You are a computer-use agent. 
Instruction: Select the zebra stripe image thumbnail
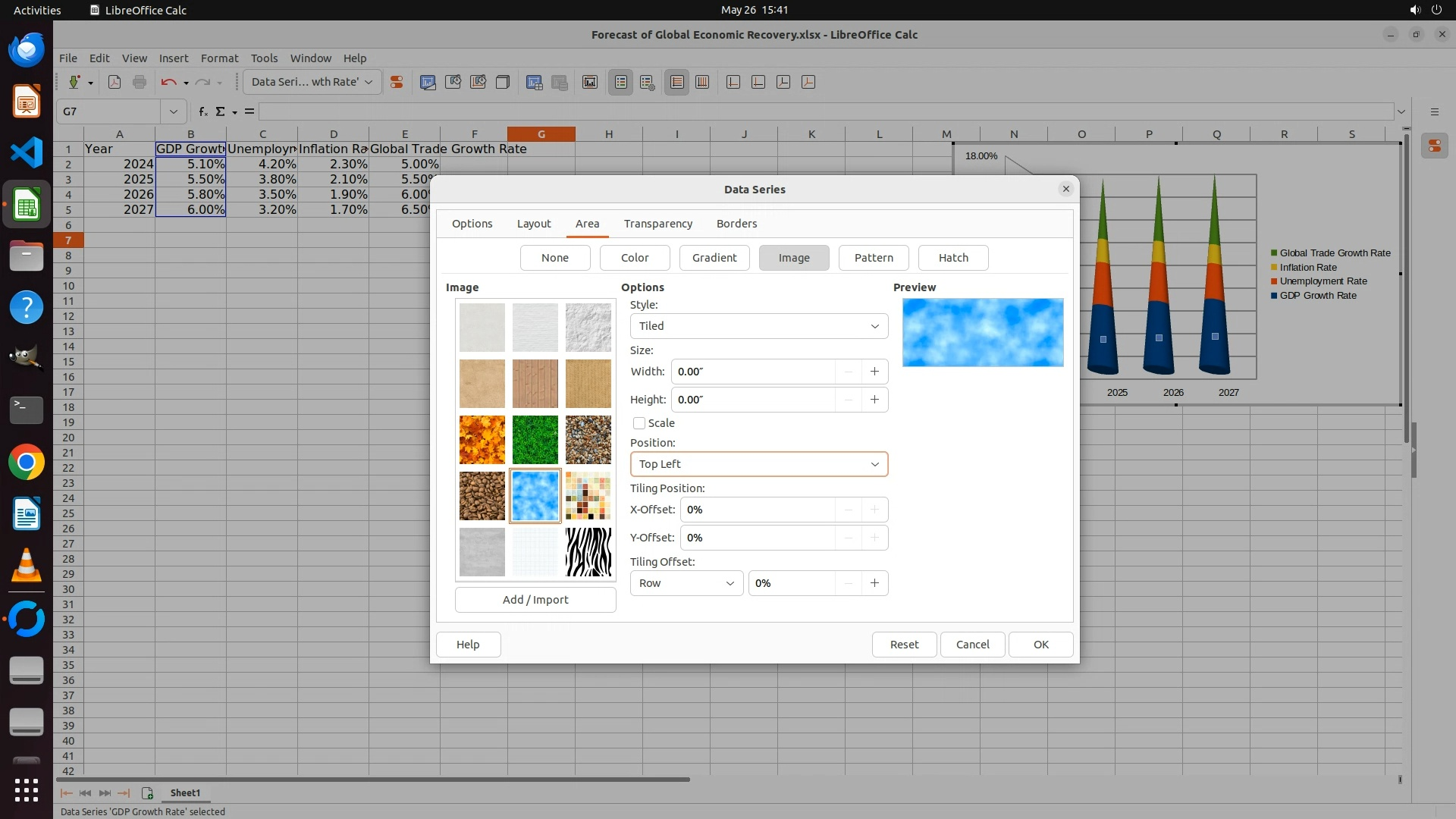coord(588,552)
